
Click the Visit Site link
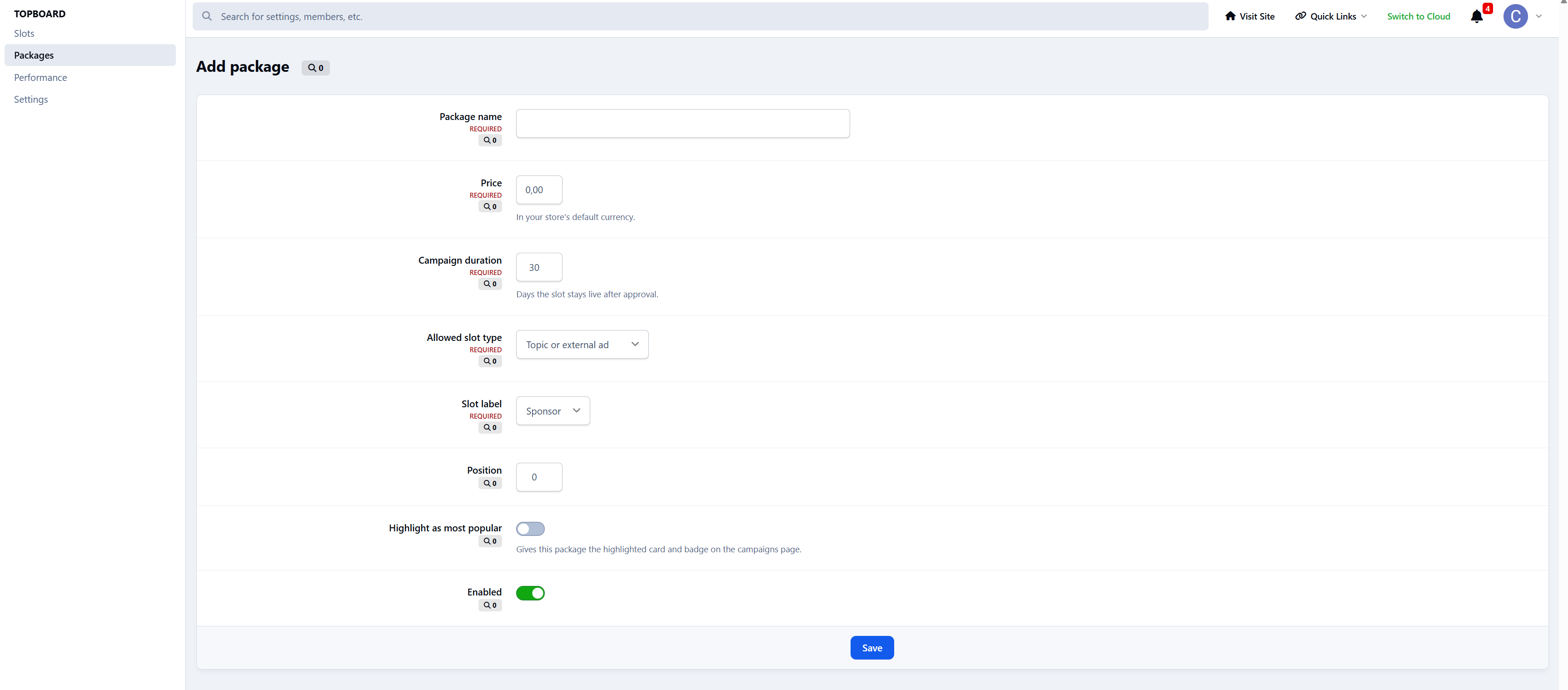tap(1249, 16)
